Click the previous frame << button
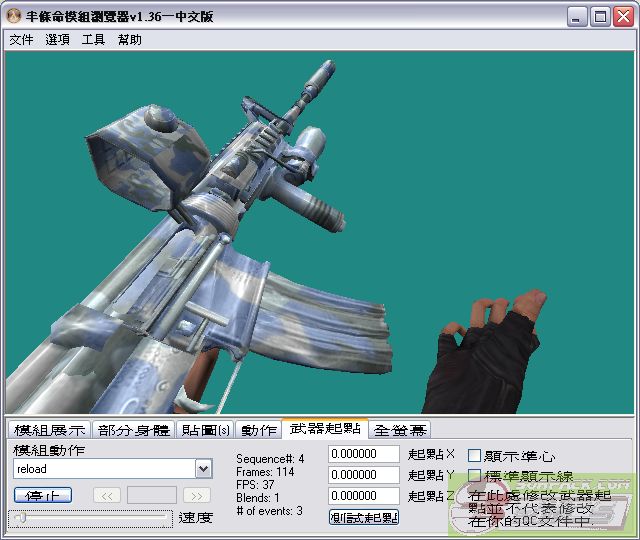This screenshot has height=540, width=640. [107, 496]
